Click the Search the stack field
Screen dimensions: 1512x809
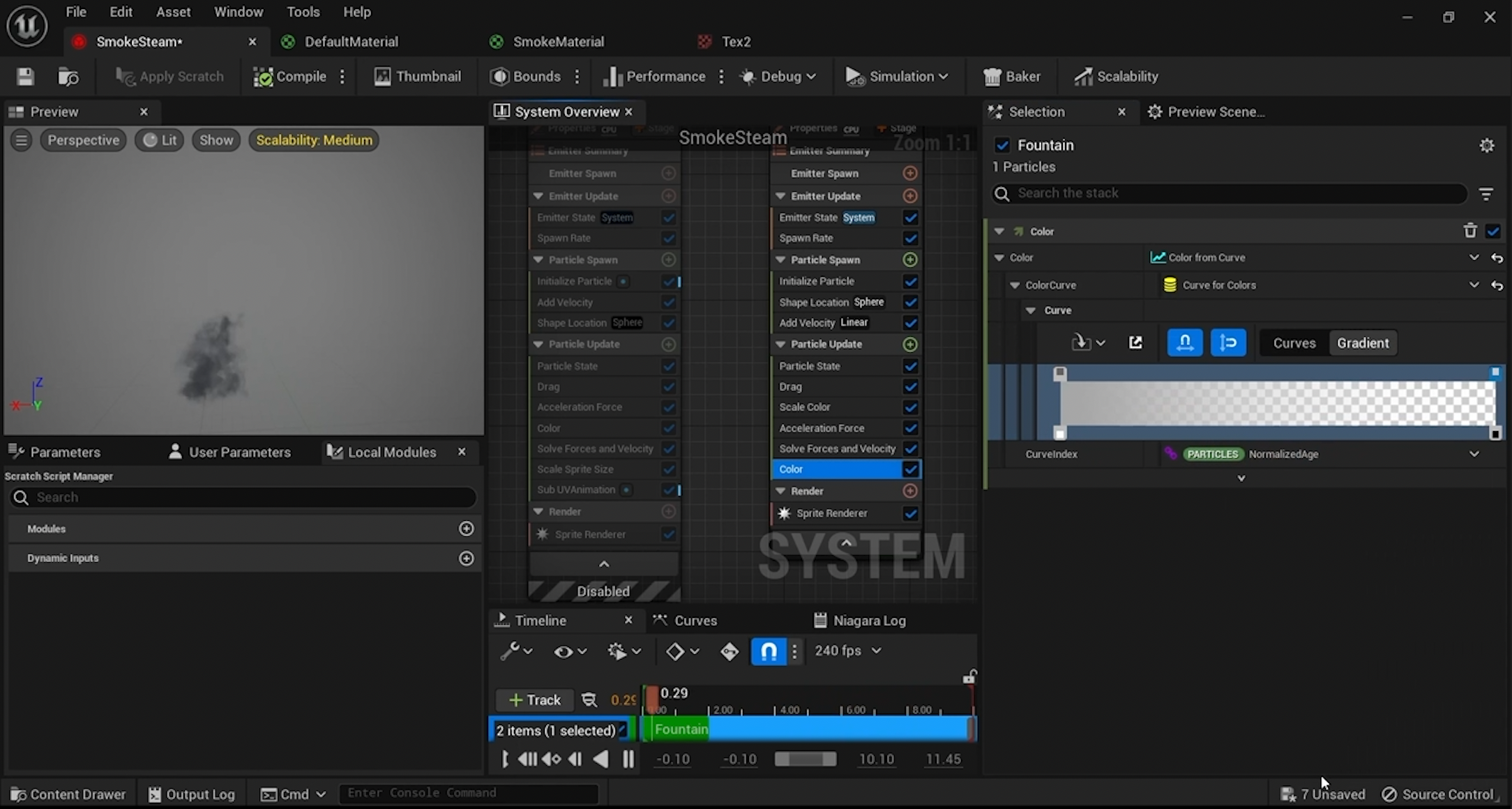1229,193
